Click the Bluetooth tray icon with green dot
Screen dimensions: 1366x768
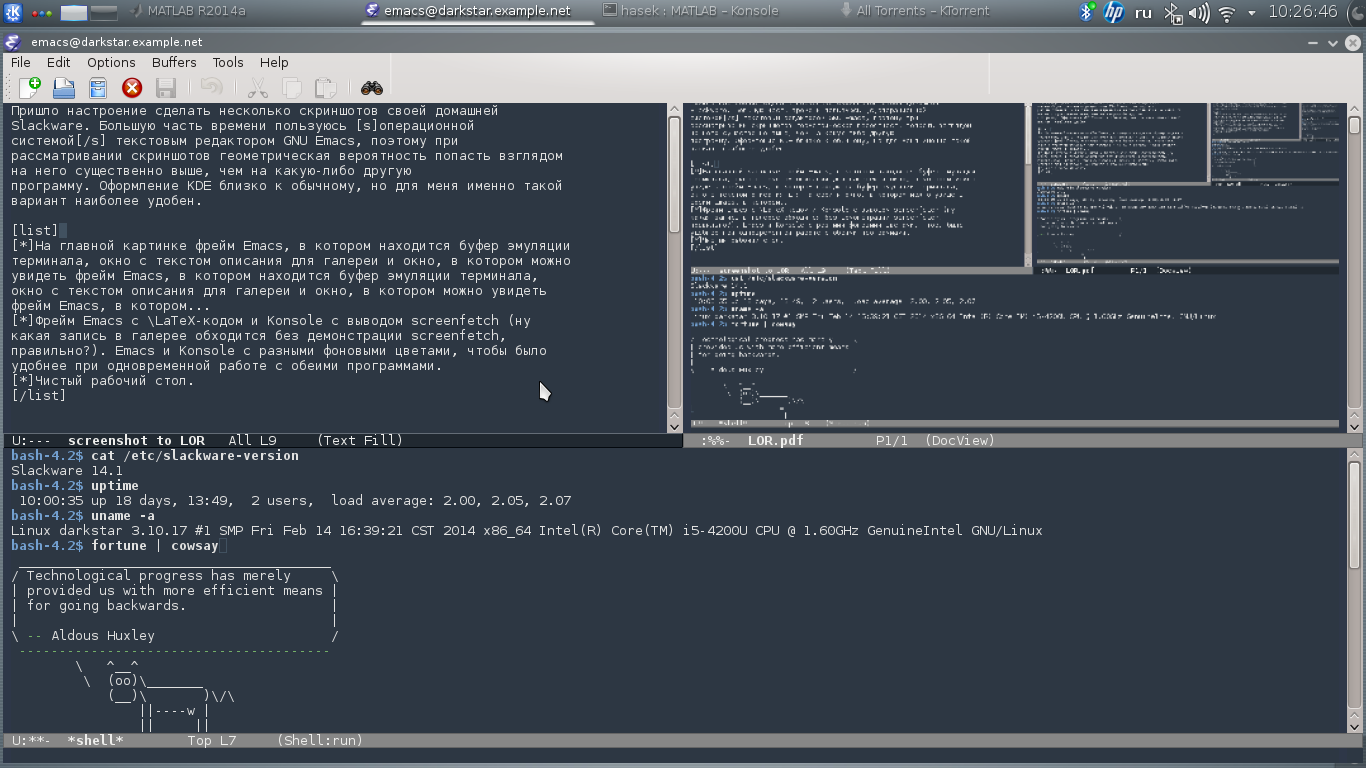click(x=1087, y=12)
